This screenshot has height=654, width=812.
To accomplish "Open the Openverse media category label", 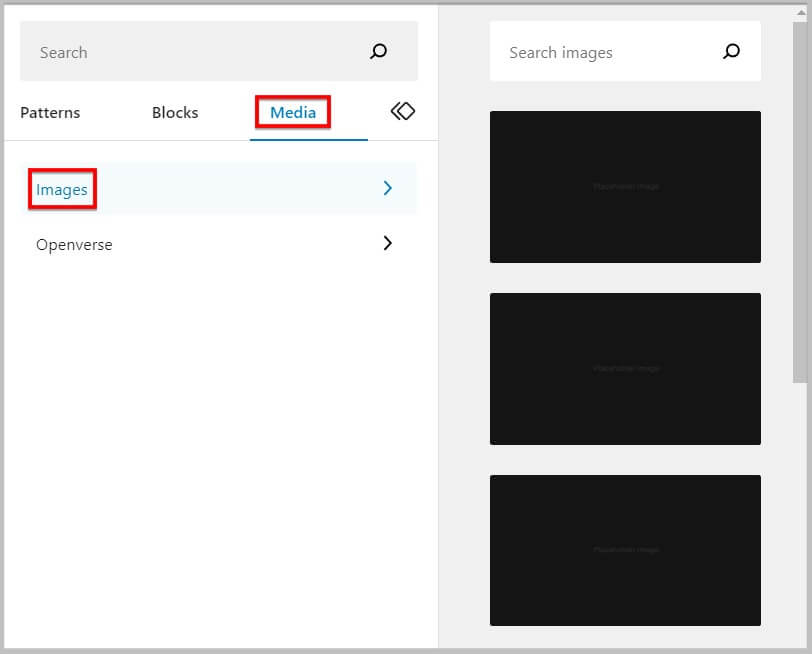I will [x=74, y=244].
